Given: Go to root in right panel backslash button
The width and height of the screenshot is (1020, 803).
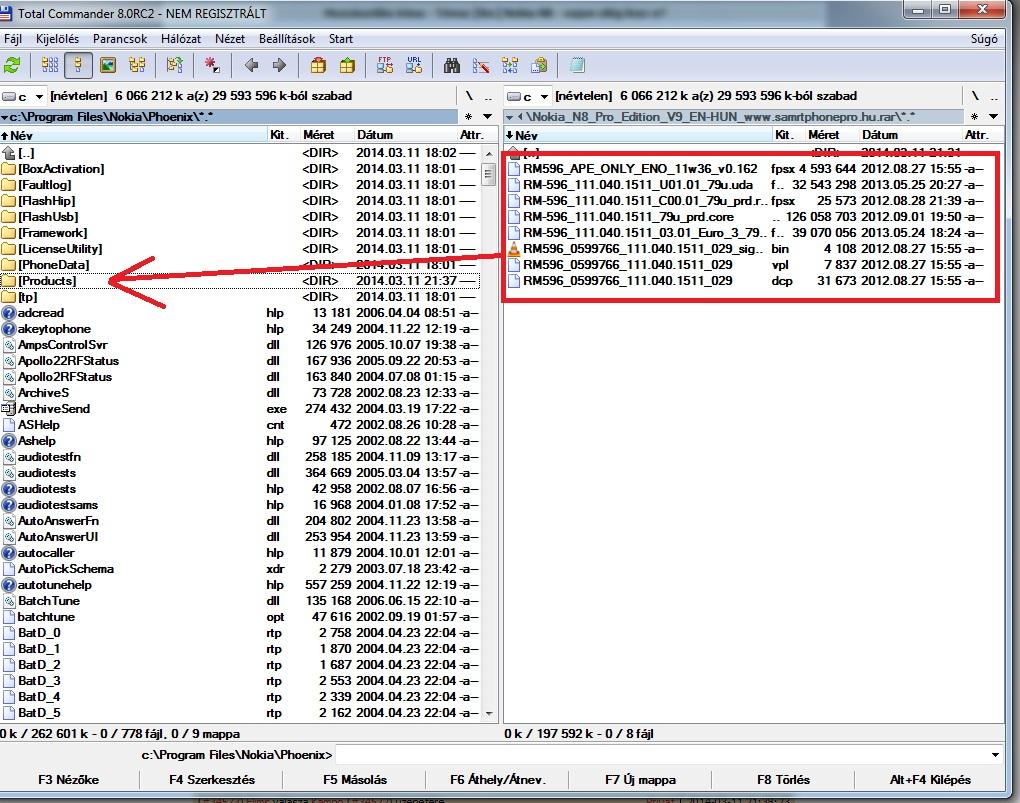Looking at the screenshot, I should click(x=974, y=96).
